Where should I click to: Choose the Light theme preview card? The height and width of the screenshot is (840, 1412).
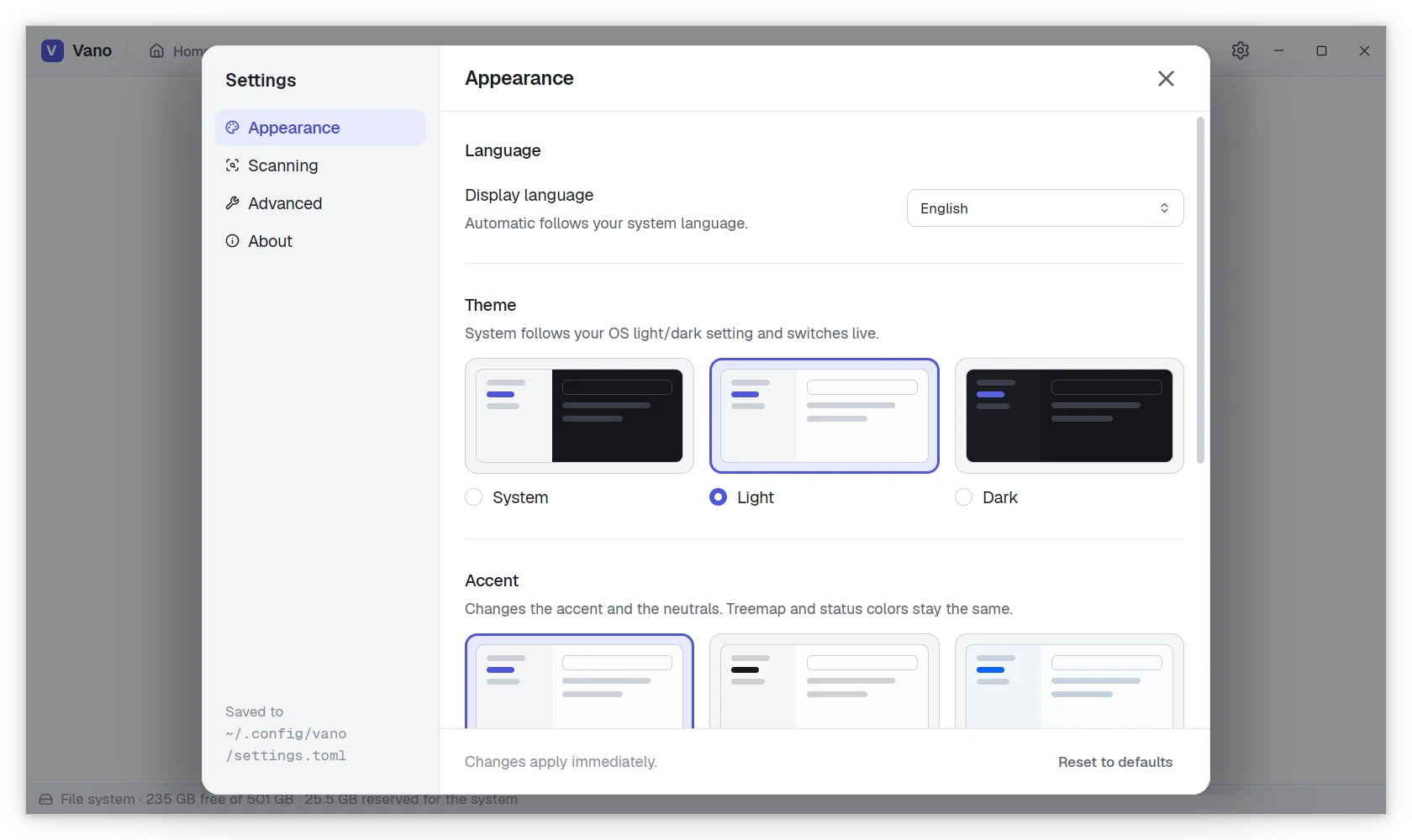[825, 416]
